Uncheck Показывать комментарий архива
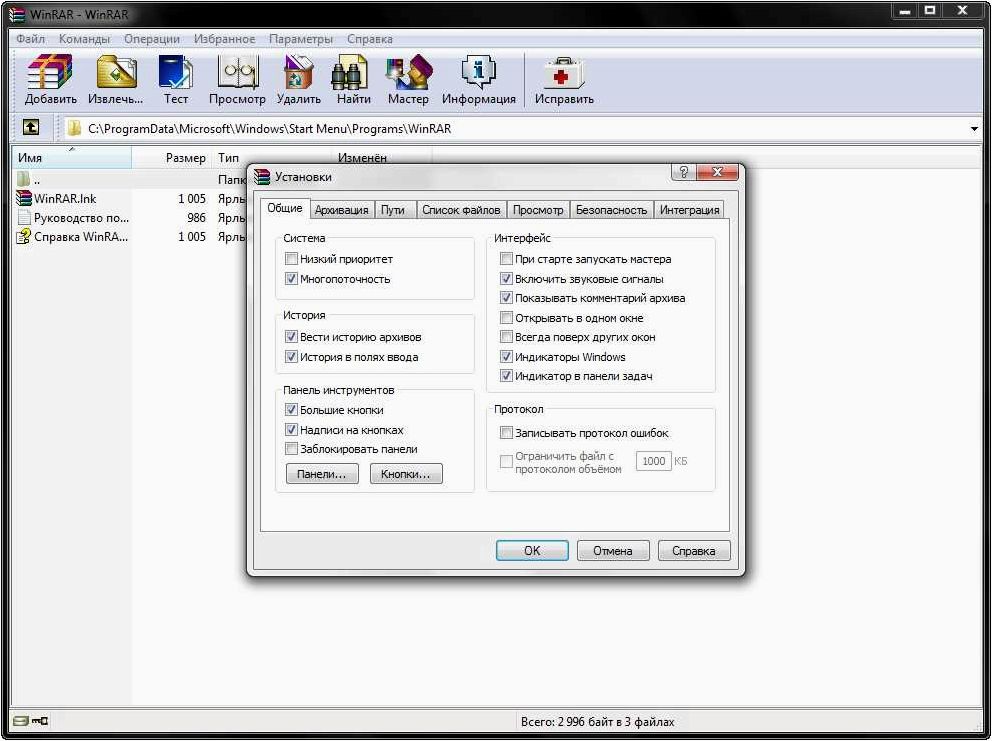The height and width of the screenshot is (741, 992). click(506, 298)
